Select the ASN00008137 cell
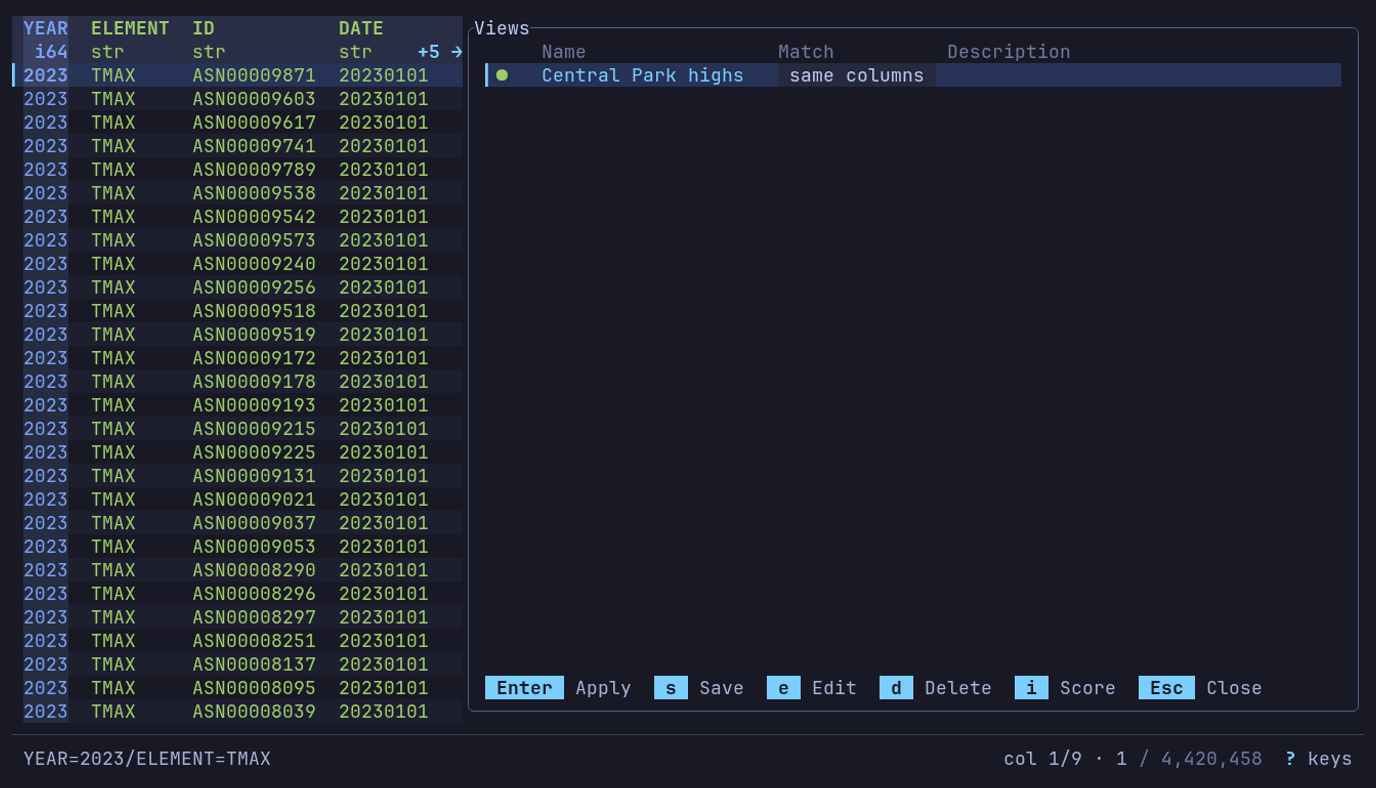The image size is (1376, 788). [254, 665]
